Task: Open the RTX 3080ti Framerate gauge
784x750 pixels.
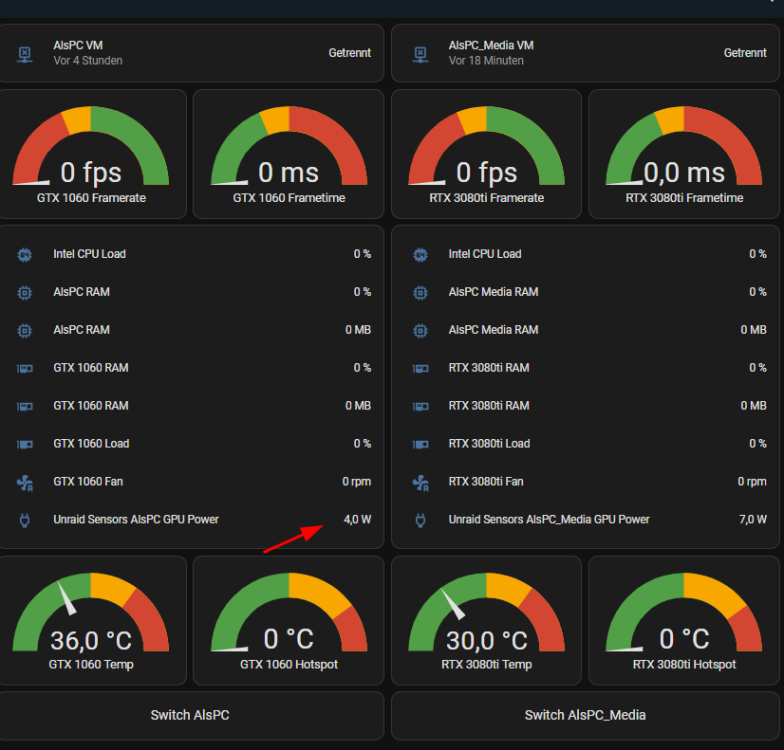Action: [x=486, y=154]
